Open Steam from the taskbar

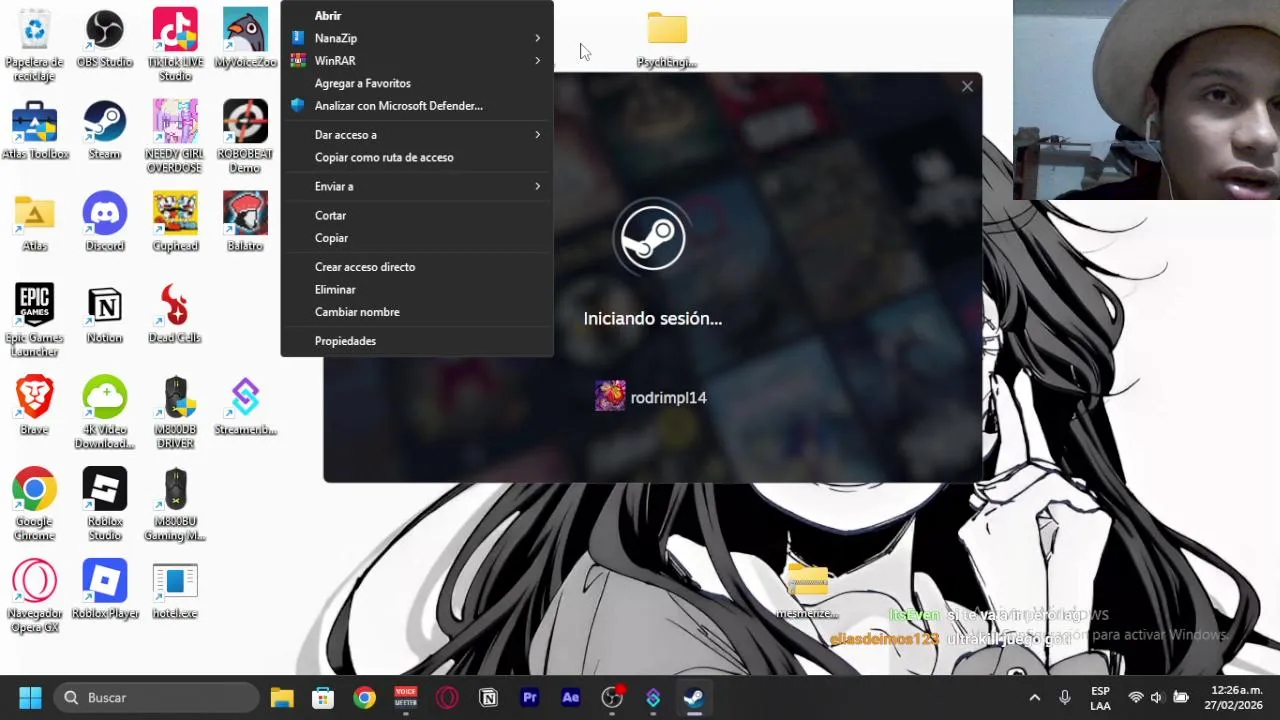point(694,697)
